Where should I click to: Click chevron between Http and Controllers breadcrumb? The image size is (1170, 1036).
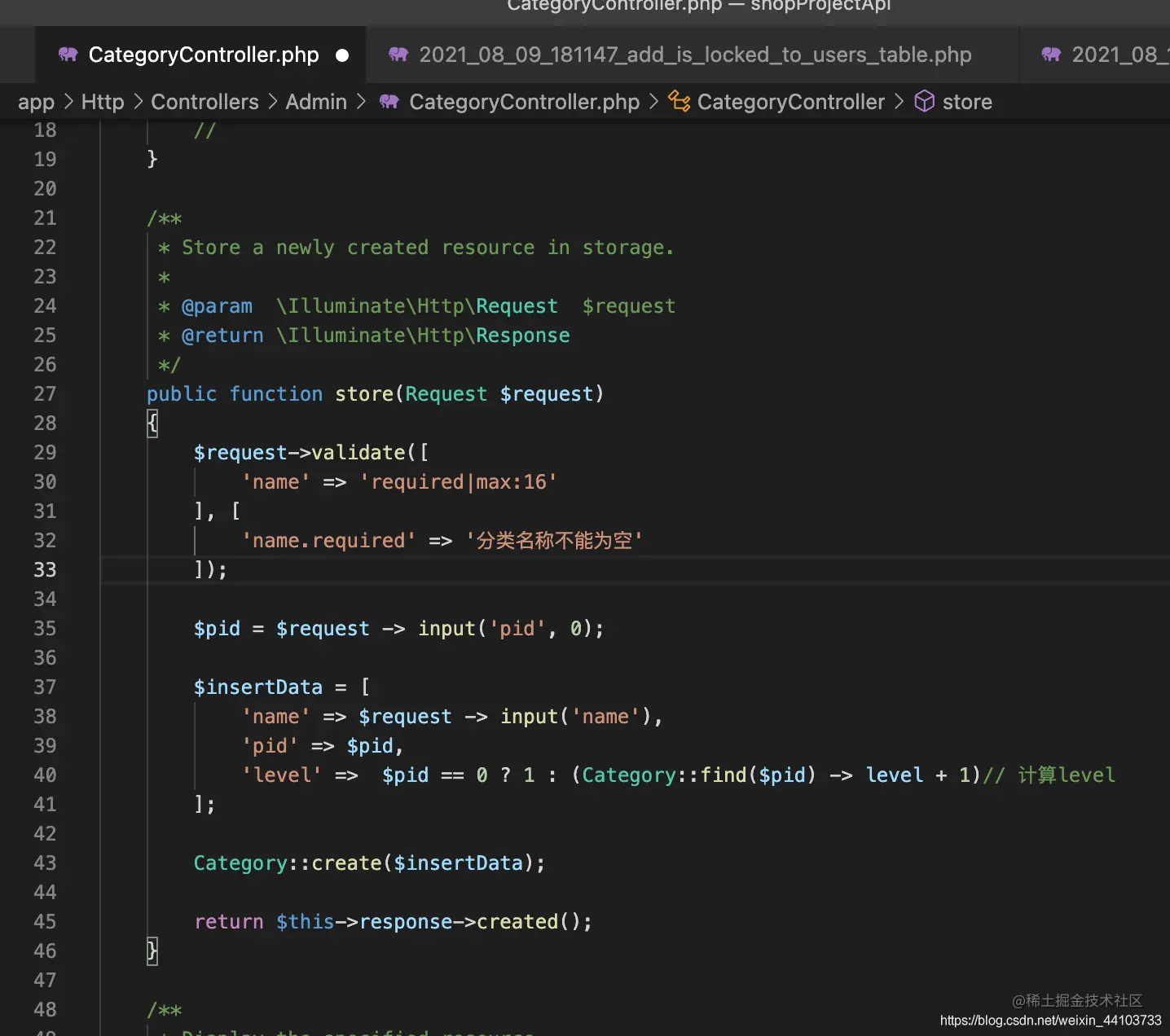point(138,102)
